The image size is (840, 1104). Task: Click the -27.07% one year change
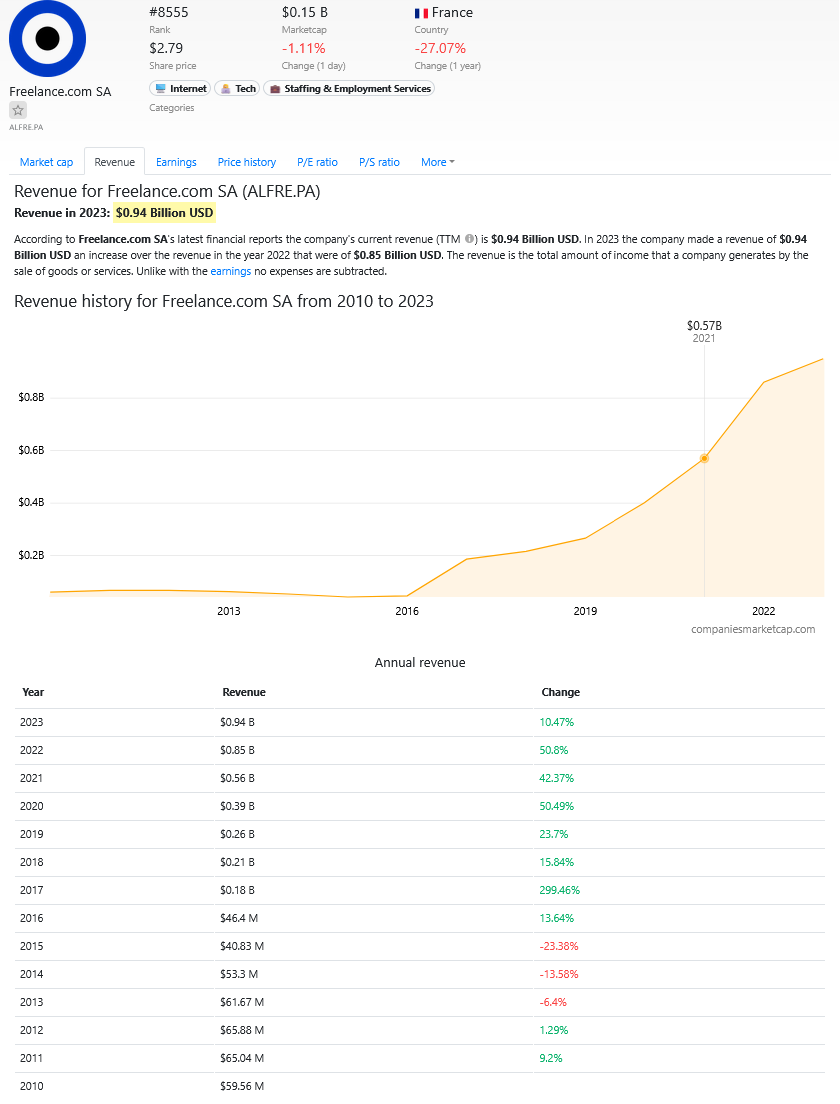pos(440,48)
